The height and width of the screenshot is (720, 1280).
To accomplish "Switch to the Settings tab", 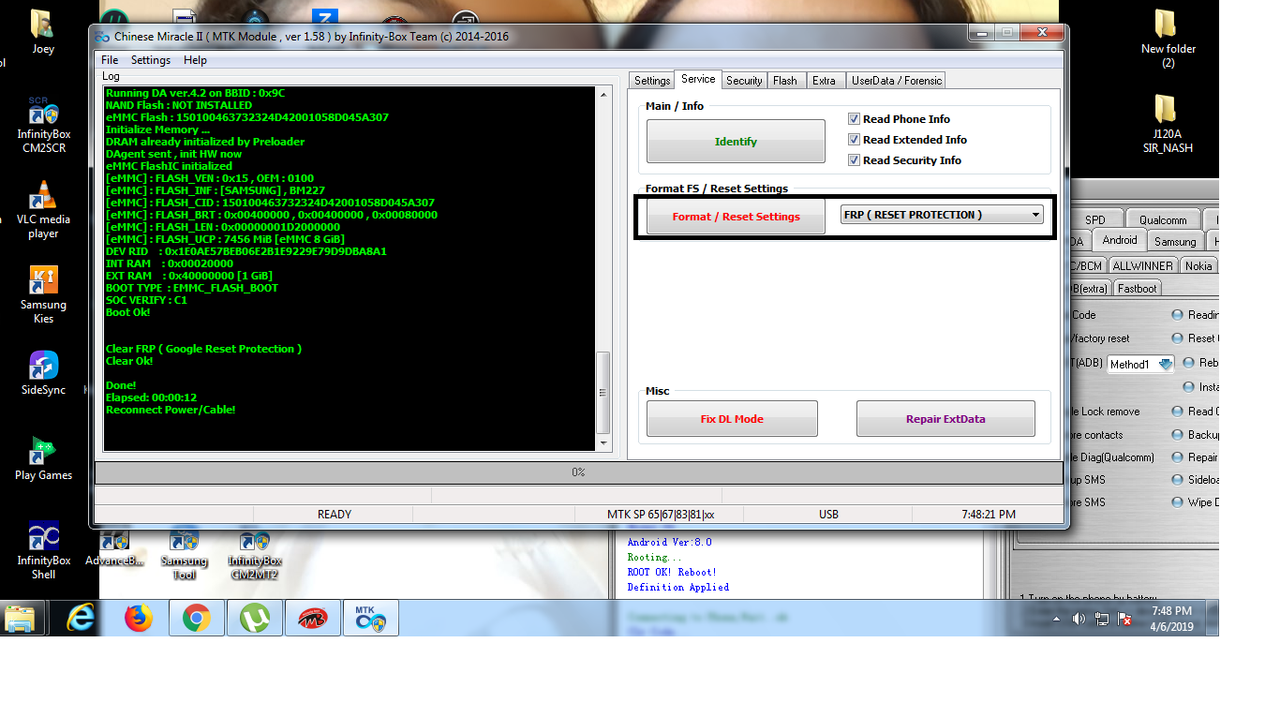I will pos(652,81).
